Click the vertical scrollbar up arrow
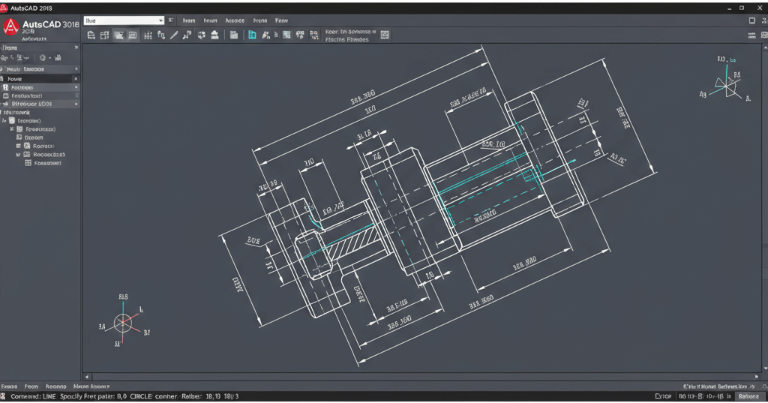 (x=765, y=48)
